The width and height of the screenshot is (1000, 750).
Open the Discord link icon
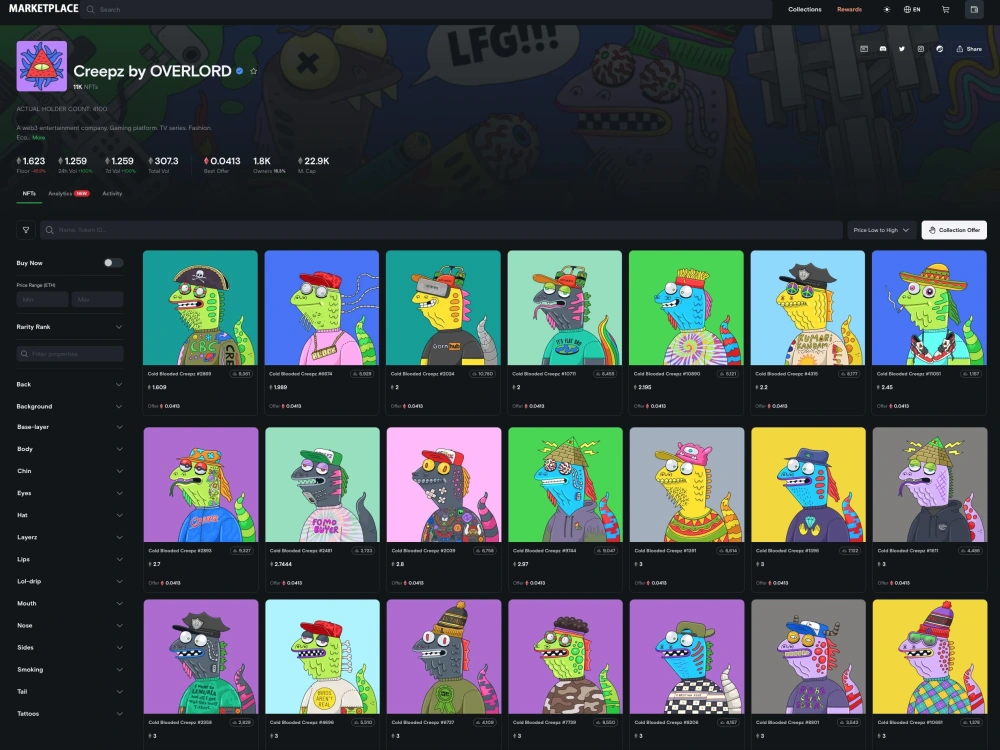[x=883, y=49]
